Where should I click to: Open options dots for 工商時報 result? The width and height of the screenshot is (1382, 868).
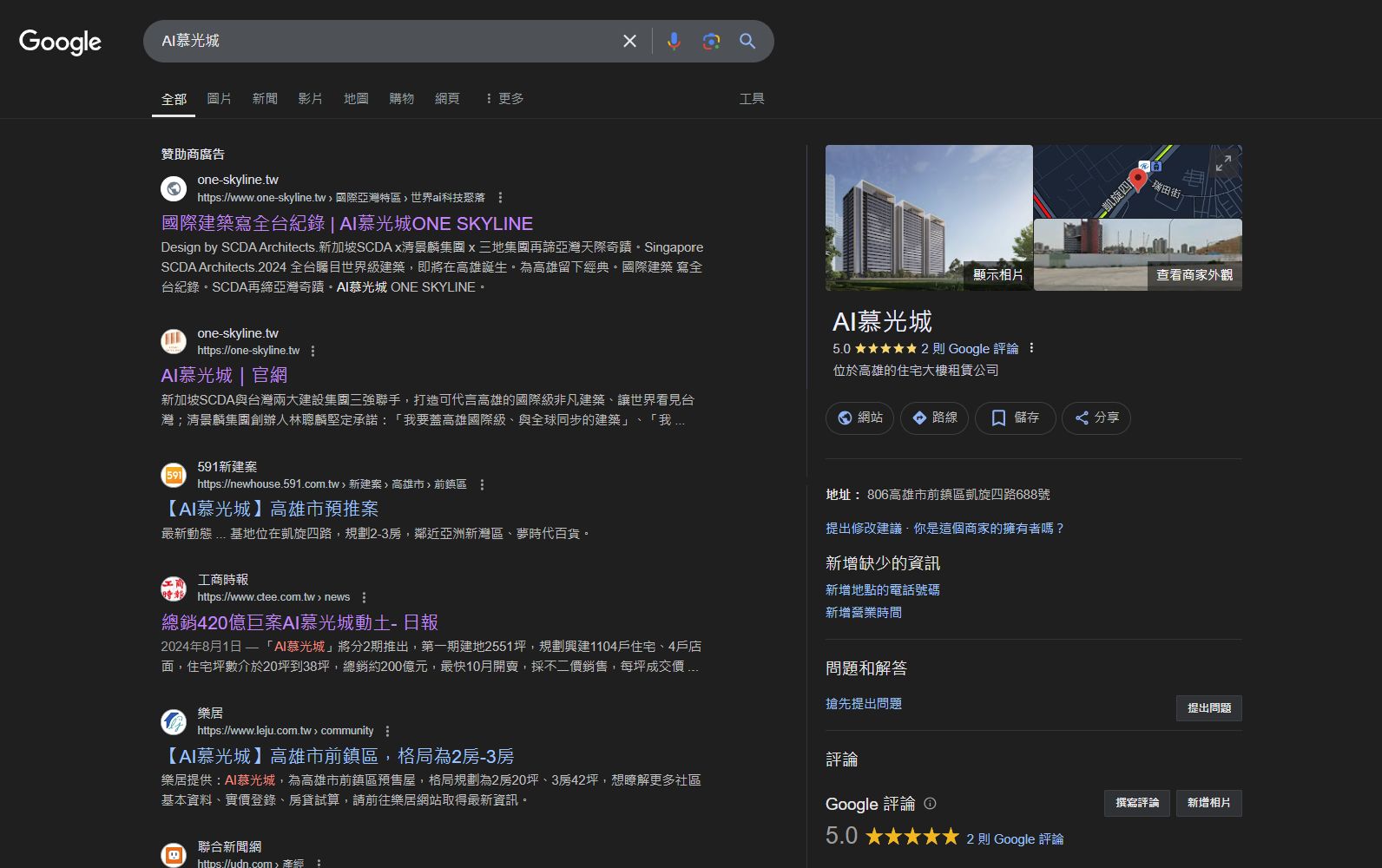[x=364, y=597]
